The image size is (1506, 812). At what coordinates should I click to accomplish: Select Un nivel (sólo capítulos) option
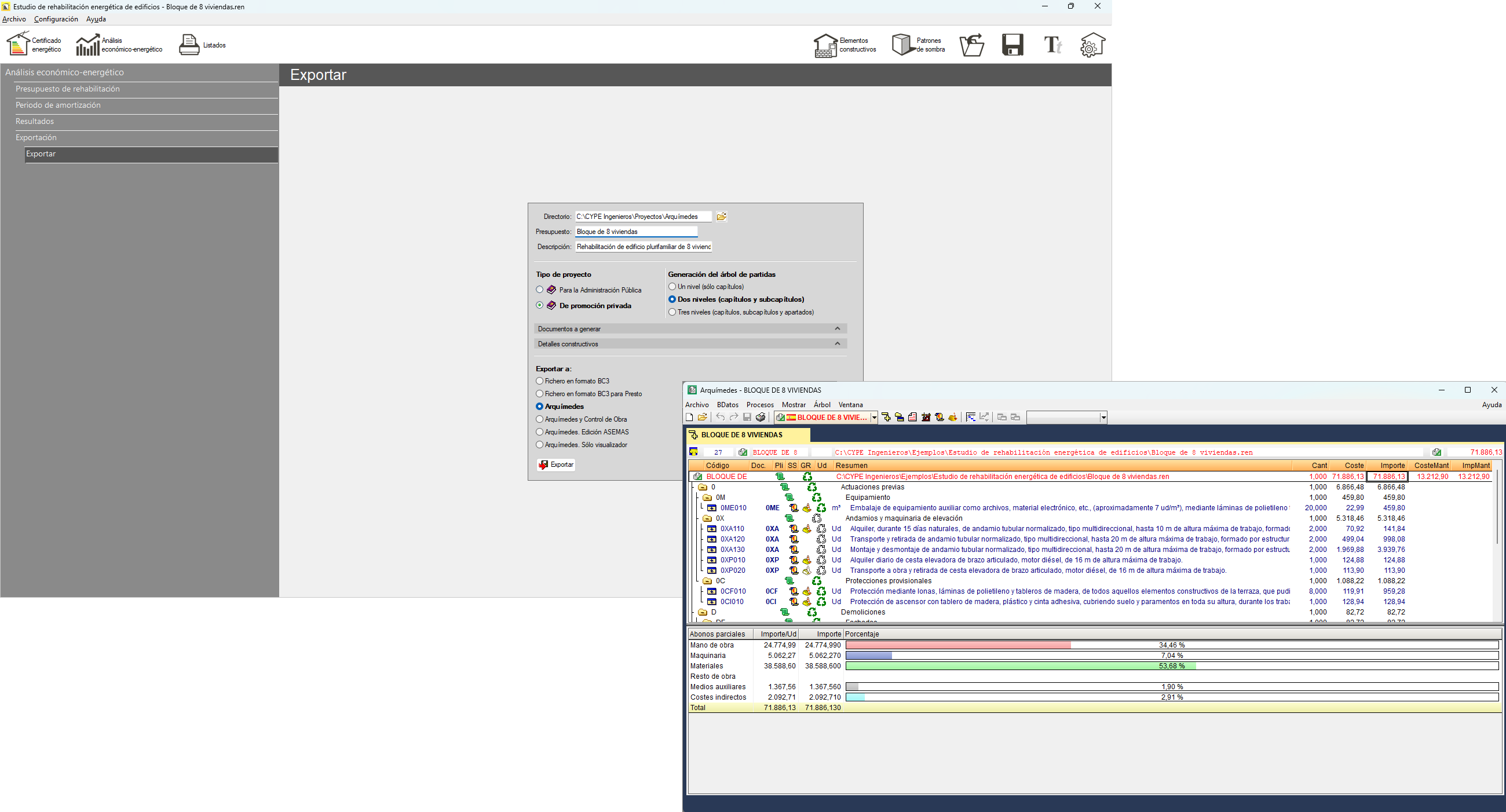coord(672,287)
